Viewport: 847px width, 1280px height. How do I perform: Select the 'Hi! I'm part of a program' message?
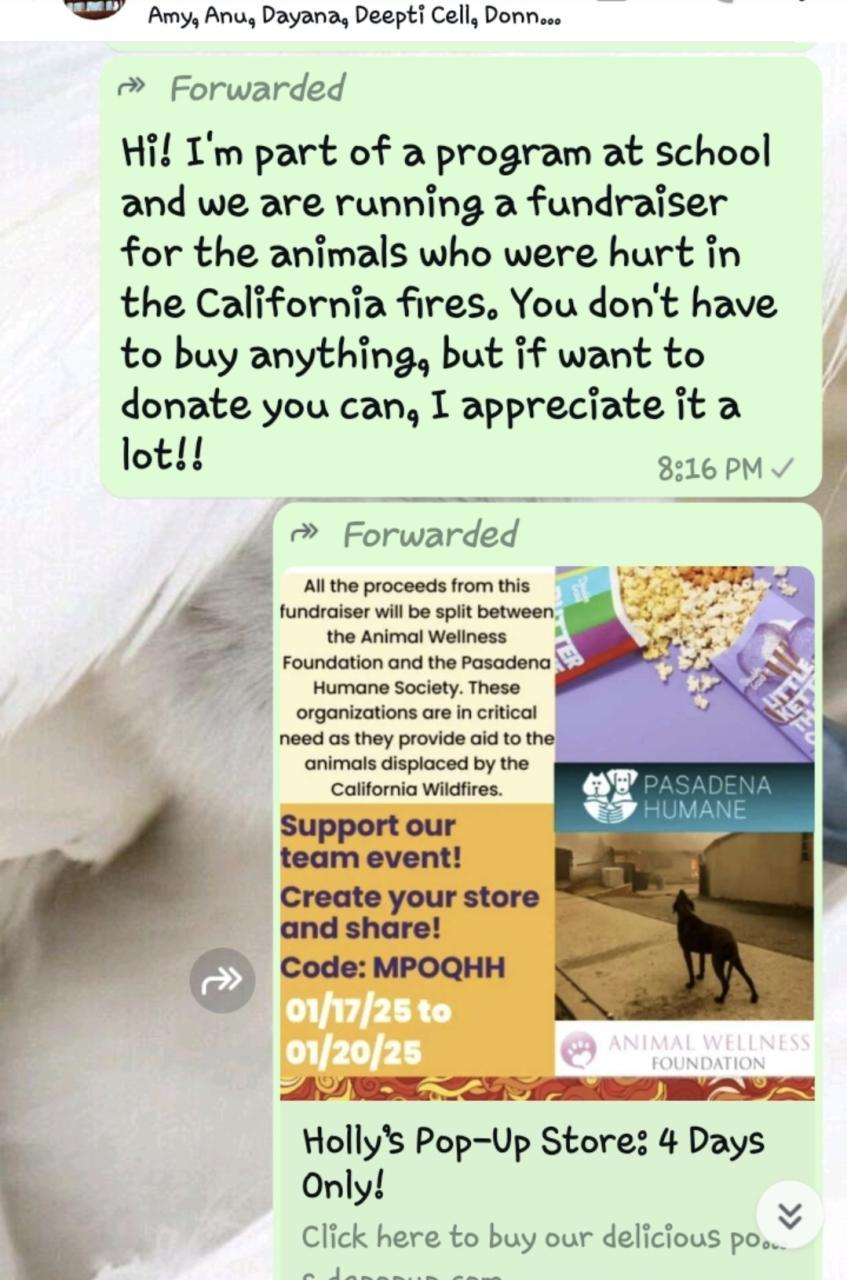coord(449,304)
